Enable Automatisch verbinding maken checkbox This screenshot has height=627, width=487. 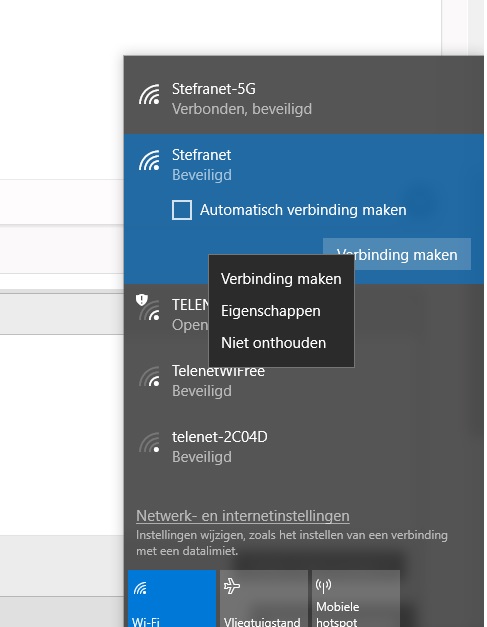pyautogui.click(x=182, y=210)
